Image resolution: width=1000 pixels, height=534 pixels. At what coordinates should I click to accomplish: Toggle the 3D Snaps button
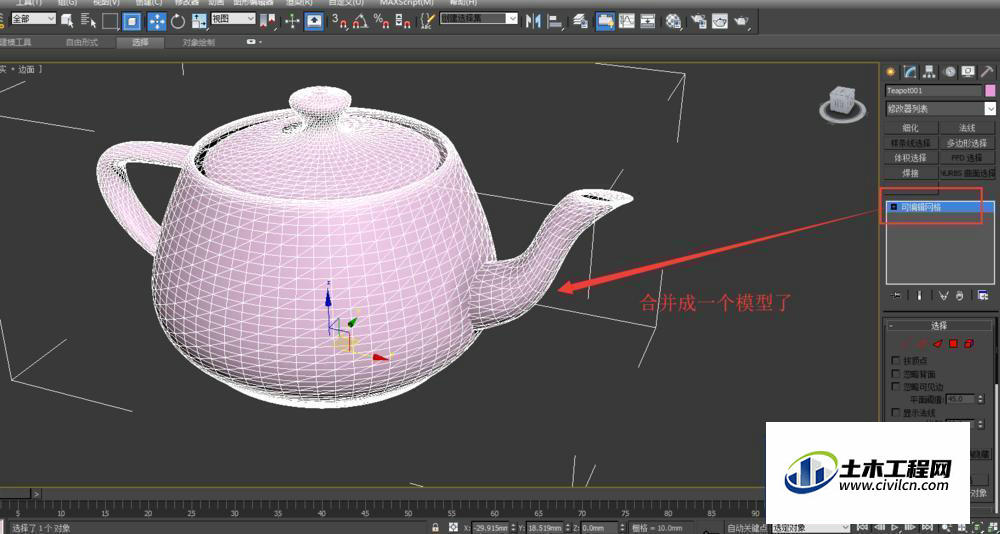339,21
